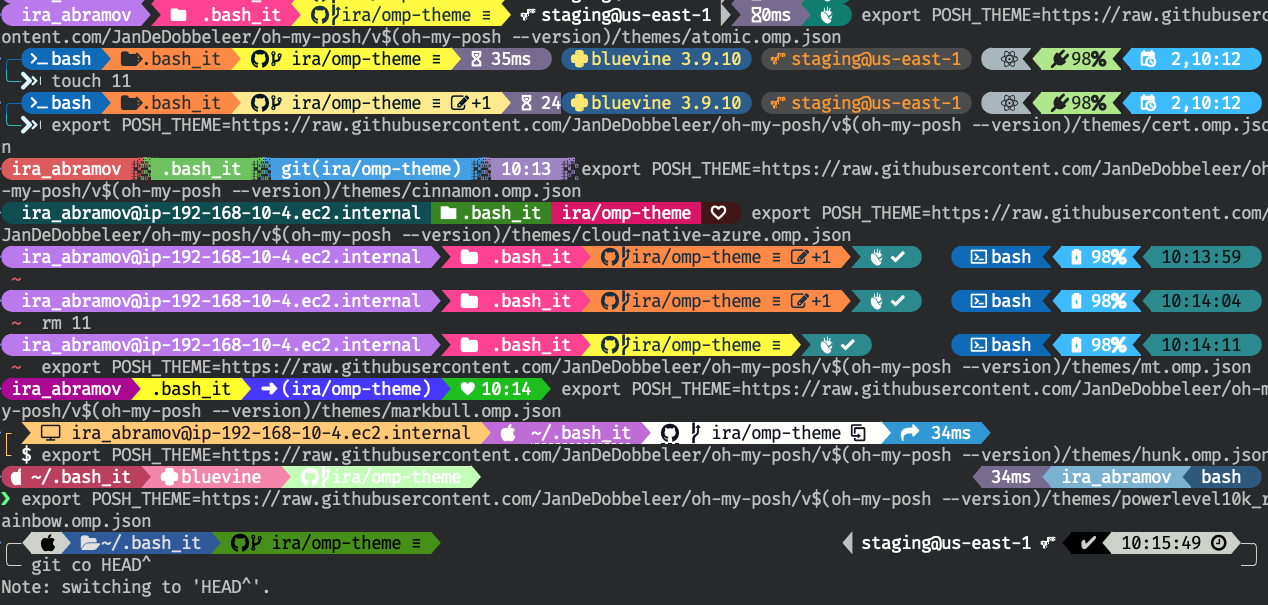Select the 'rm 11' command text
The width and height of the screenshot is (1268, 605).
[66, 323]
